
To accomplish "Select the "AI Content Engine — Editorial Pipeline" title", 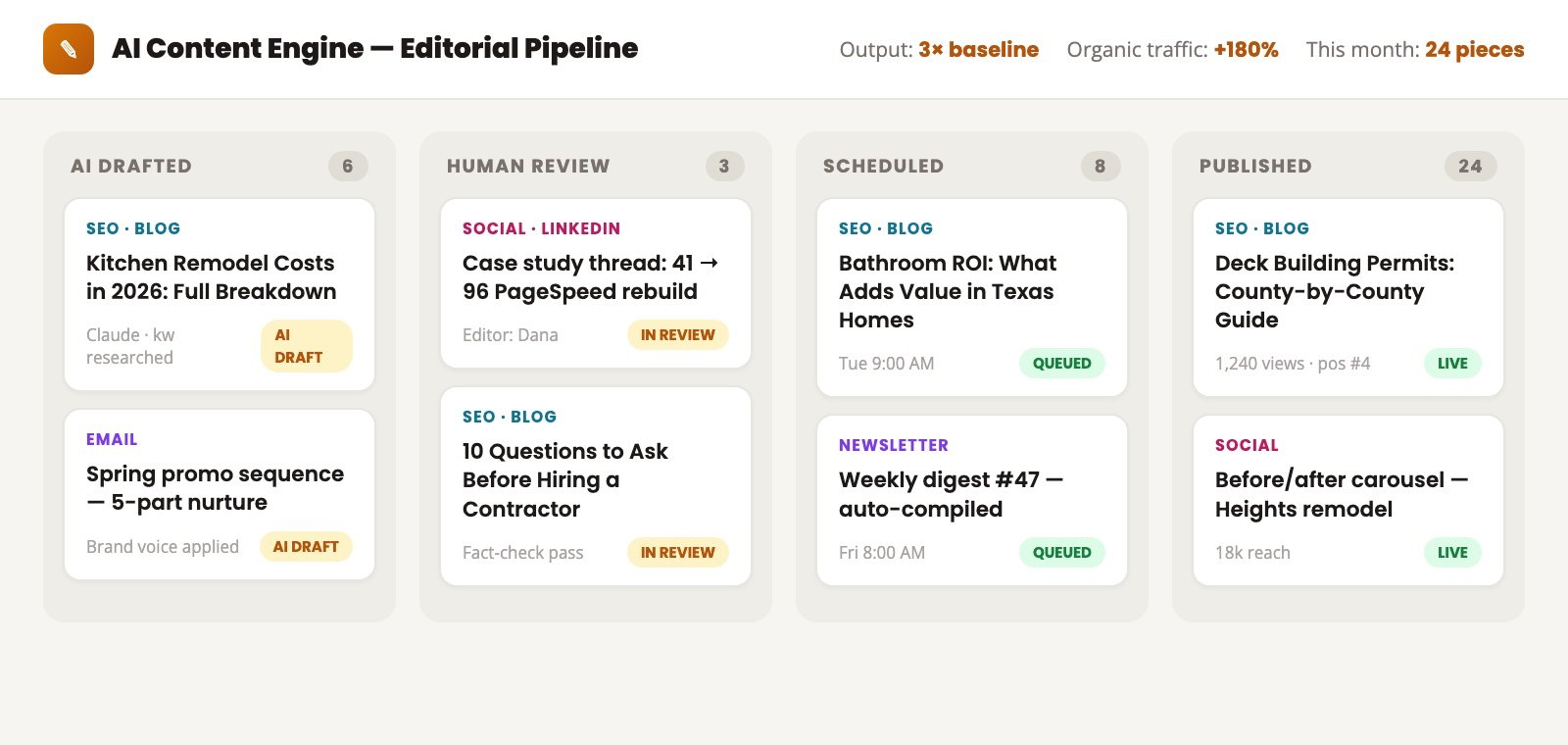I will 374,49.
